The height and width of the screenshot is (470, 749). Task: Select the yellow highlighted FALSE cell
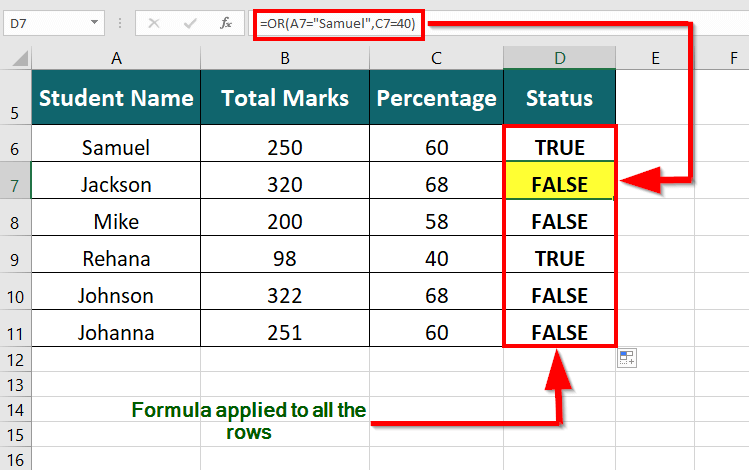(559, 181)
